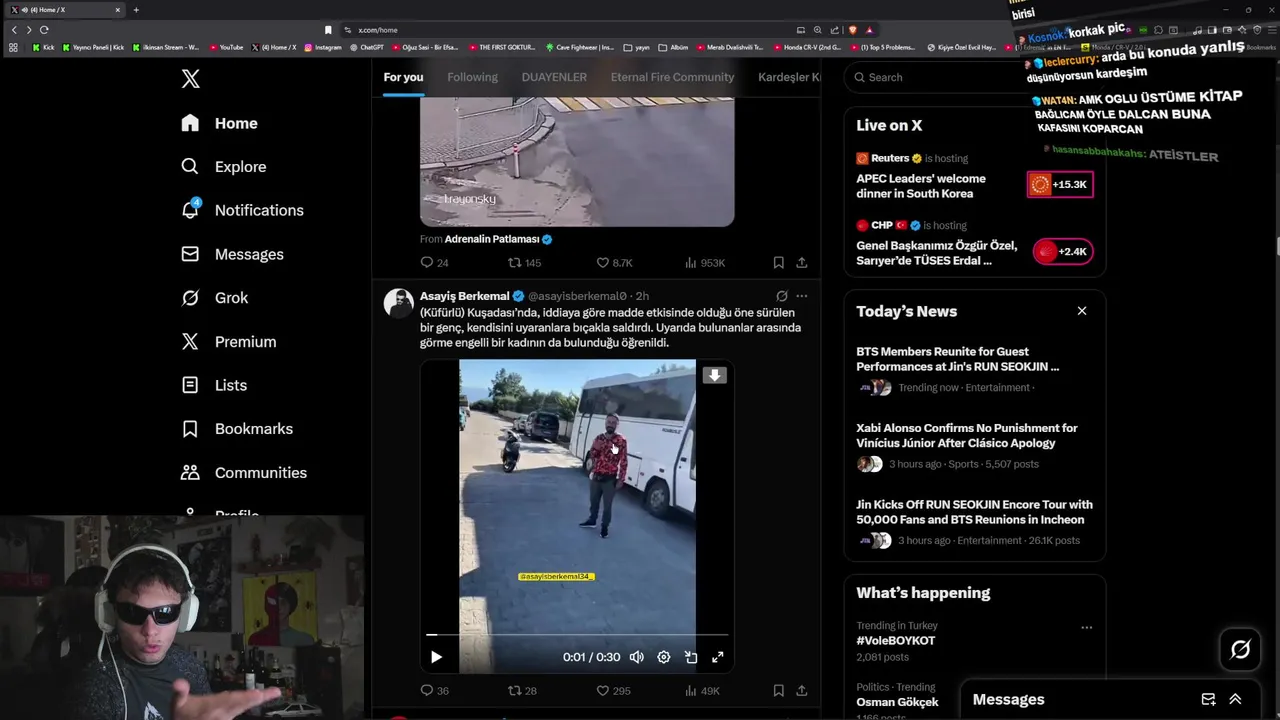Viewport: 1280px width, 720px height.
Task: Open Genel Başkanımız Özgür Özel broadcast
Action: coord(936,253)
